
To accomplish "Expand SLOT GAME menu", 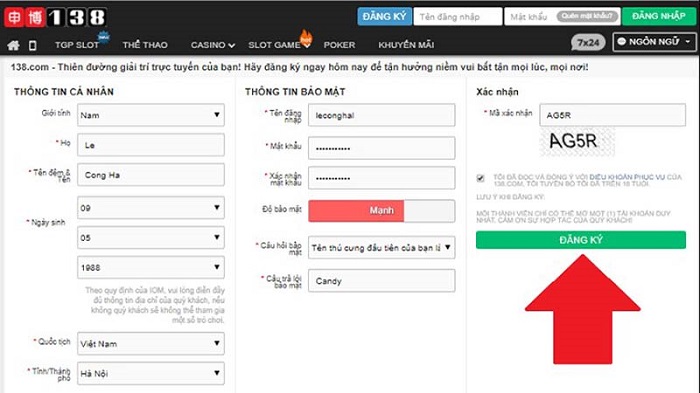I will click(279, 45).
